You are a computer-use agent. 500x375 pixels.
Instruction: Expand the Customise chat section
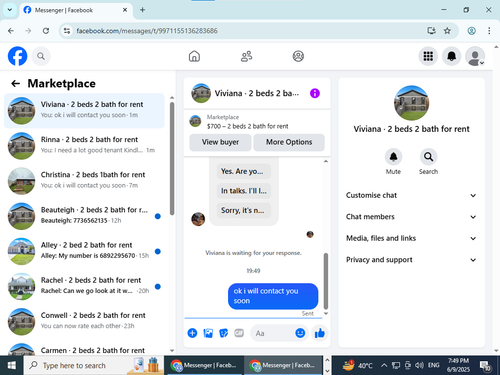point(411,195)
